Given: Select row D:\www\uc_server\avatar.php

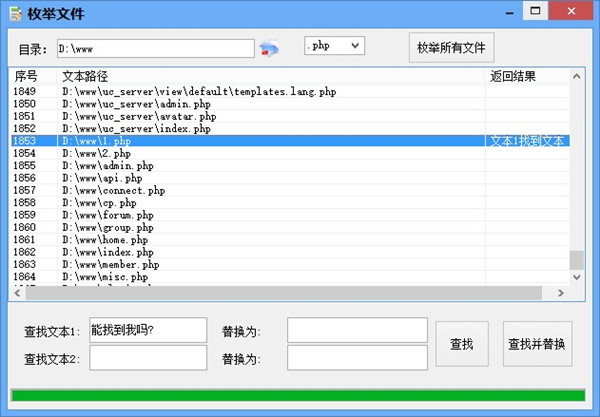Looking at the screenshot, I should 290,116.
